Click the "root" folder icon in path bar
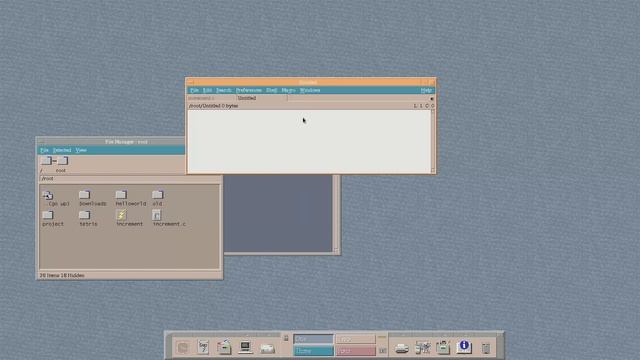 point(62,161)
